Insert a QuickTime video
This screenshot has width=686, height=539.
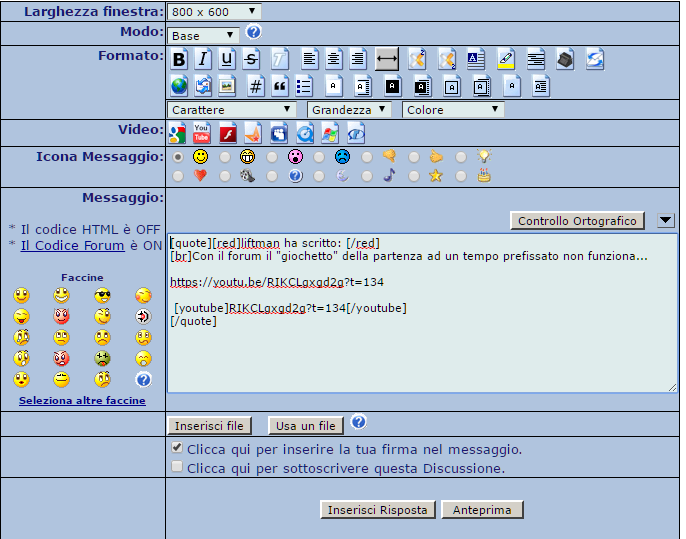tap(304, 133)
